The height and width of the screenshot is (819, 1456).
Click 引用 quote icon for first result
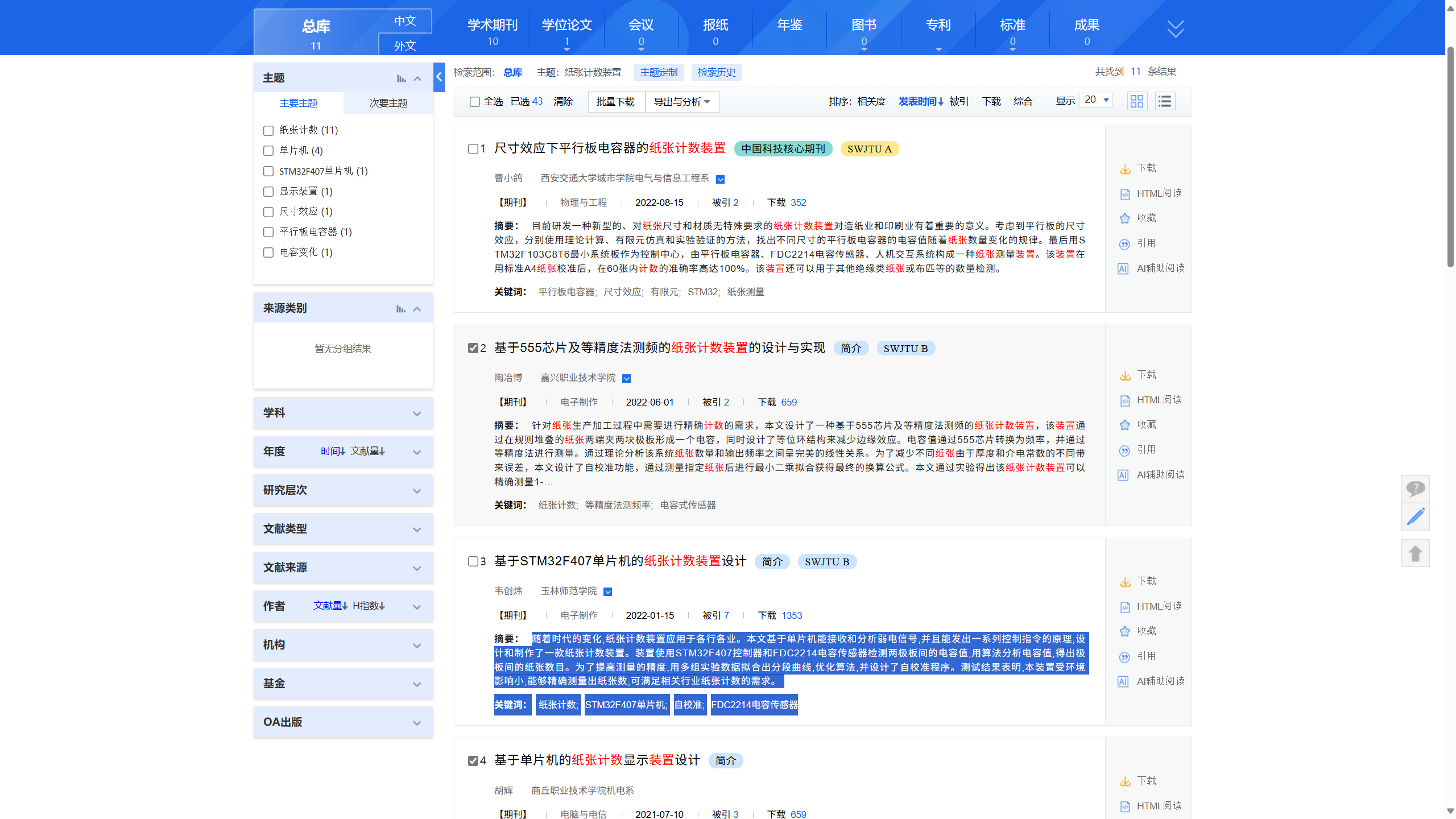tap(1125, 244)
